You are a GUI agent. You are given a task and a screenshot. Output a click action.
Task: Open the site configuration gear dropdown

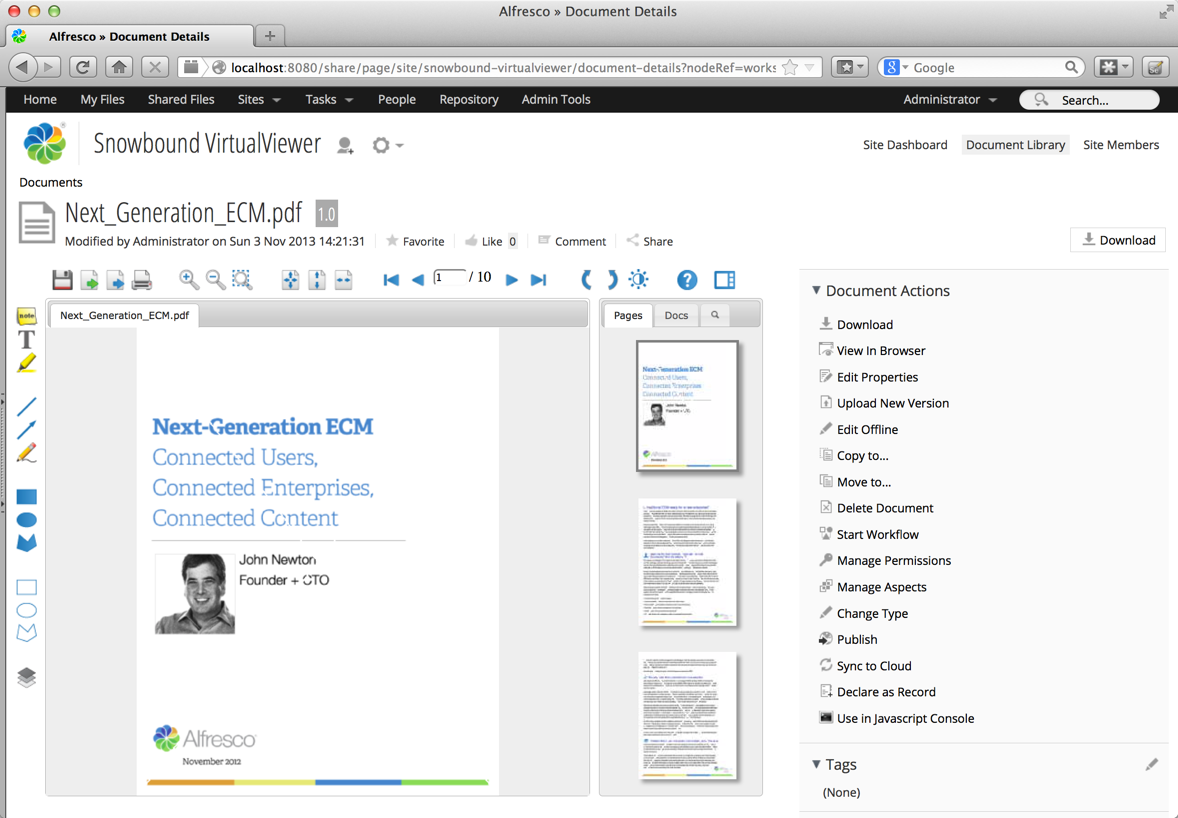pyautogui.click(x=388, y=145)
